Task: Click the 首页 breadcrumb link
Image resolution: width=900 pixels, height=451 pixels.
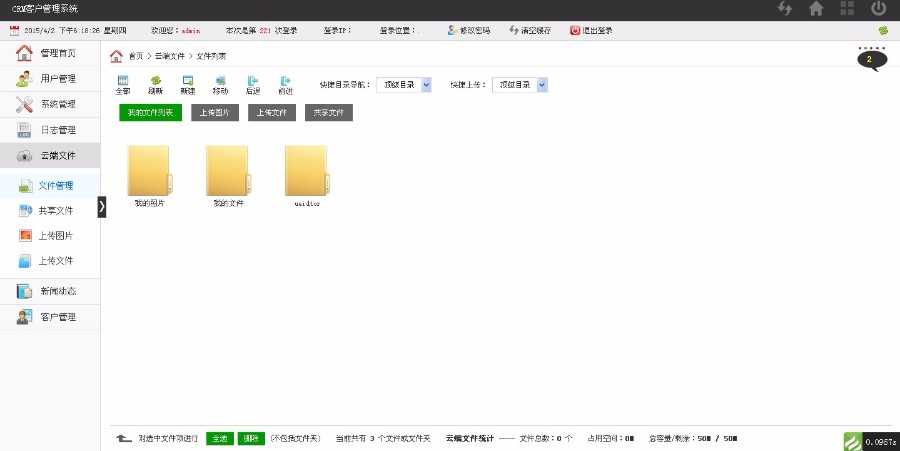Action: tap(135, 56)
